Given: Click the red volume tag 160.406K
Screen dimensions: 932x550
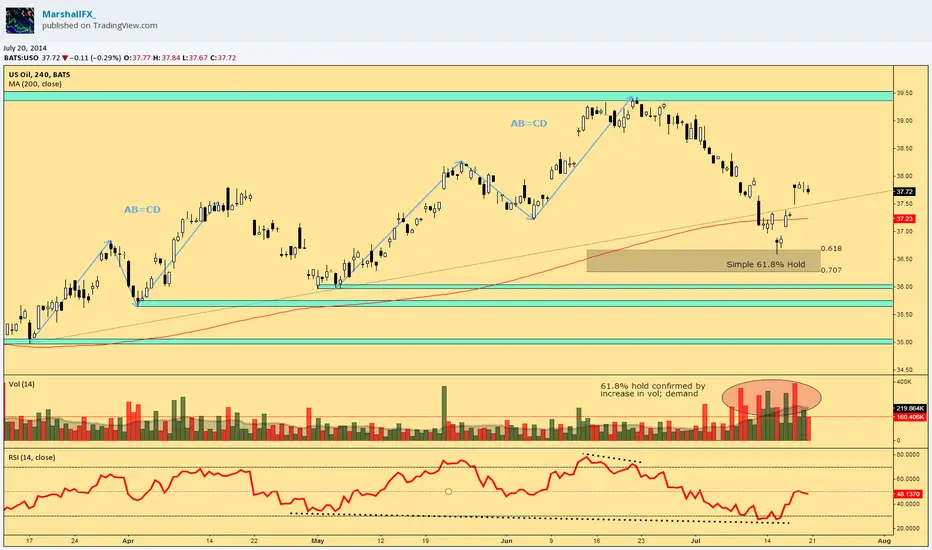Looking at the screenshot, I should tap(910, 417).
